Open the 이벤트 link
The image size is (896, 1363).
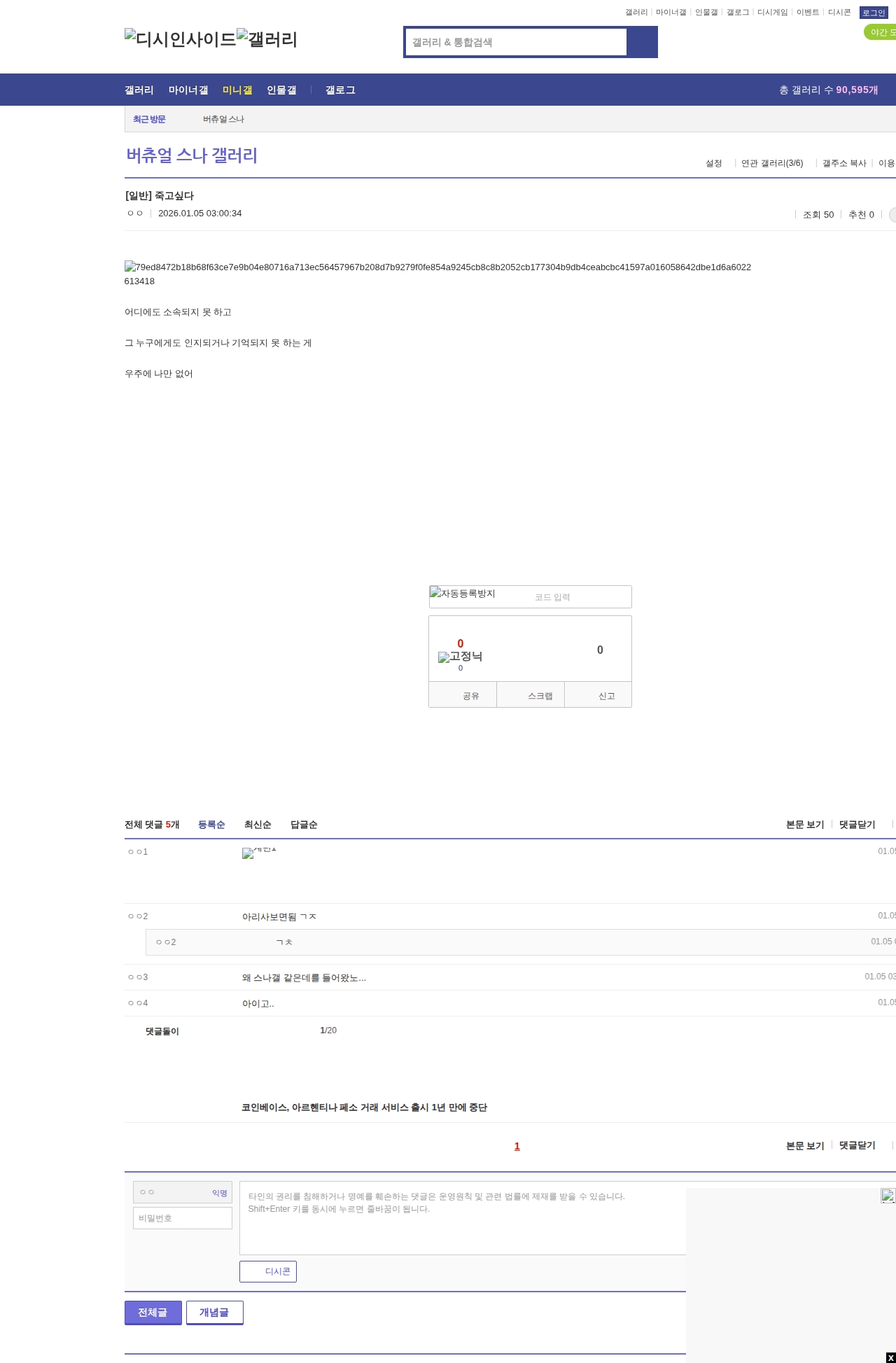808,12
